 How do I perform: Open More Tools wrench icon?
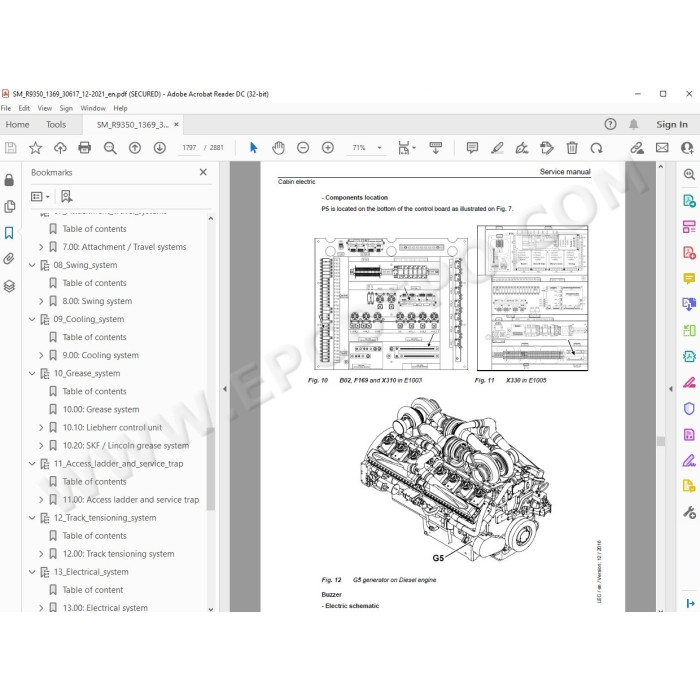(x=689, y=512)
